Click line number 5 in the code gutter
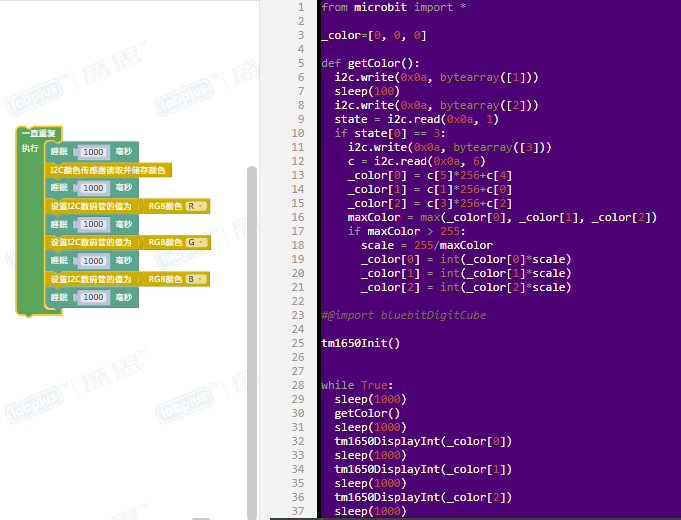Image resolution: width=681 pixels, height=520 pixels. coord(300,63)
